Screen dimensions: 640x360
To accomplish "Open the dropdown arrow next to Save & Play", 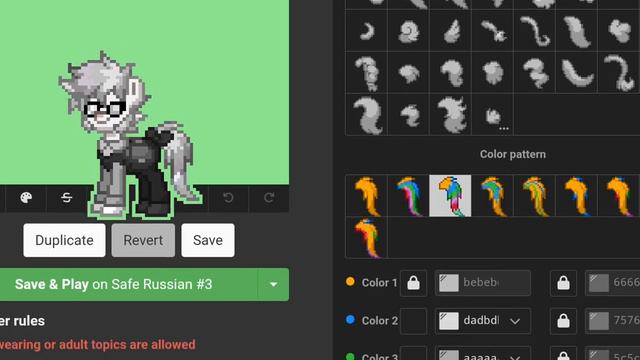I will coord(273,284).
